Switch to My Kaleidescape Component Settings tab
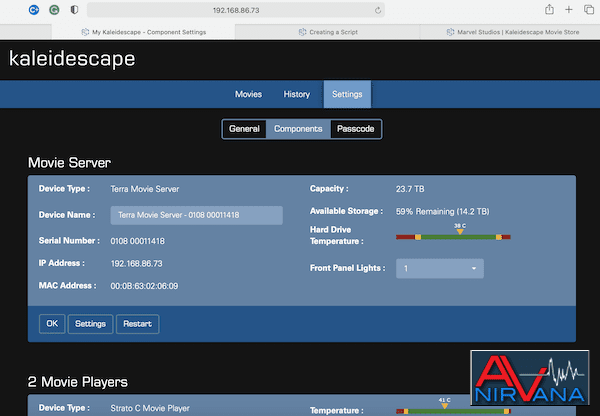Screen dimensions: 600x416 [x=143, y=32]
